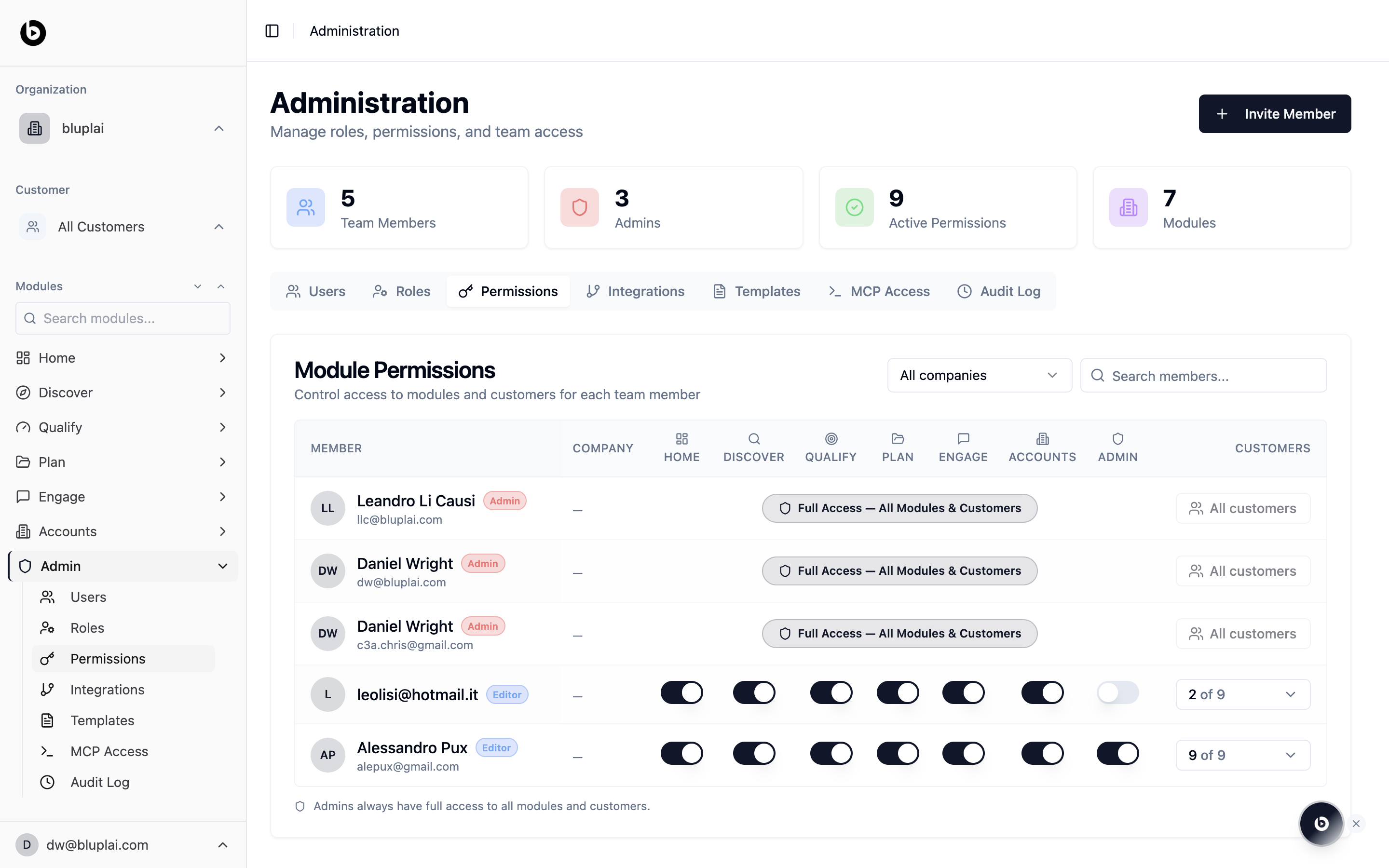Click Leandro's Full Access badge
Screen dimensions: 1389x868
point(899,508)
